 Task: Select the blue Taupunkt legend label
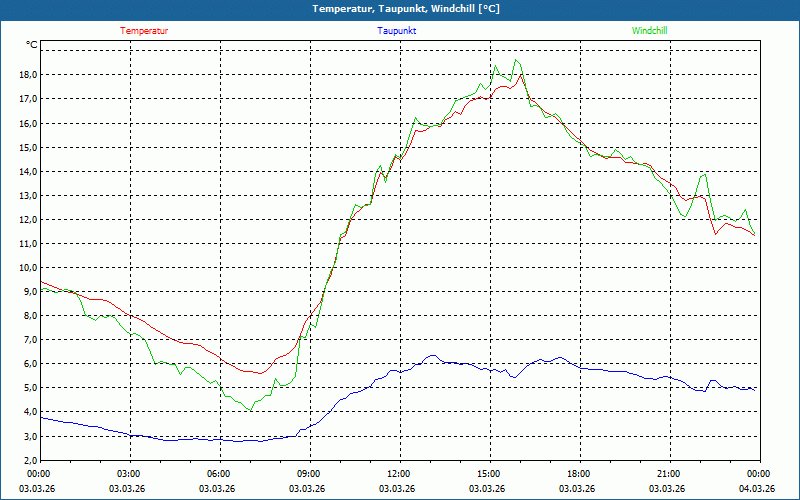(397, 30)
